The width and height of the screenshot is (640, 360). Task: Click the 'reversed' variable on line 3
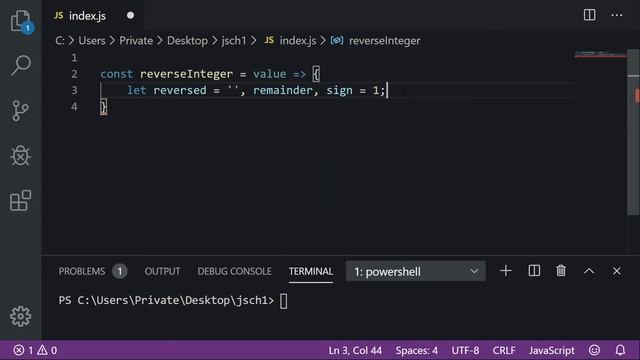[180, 90]
